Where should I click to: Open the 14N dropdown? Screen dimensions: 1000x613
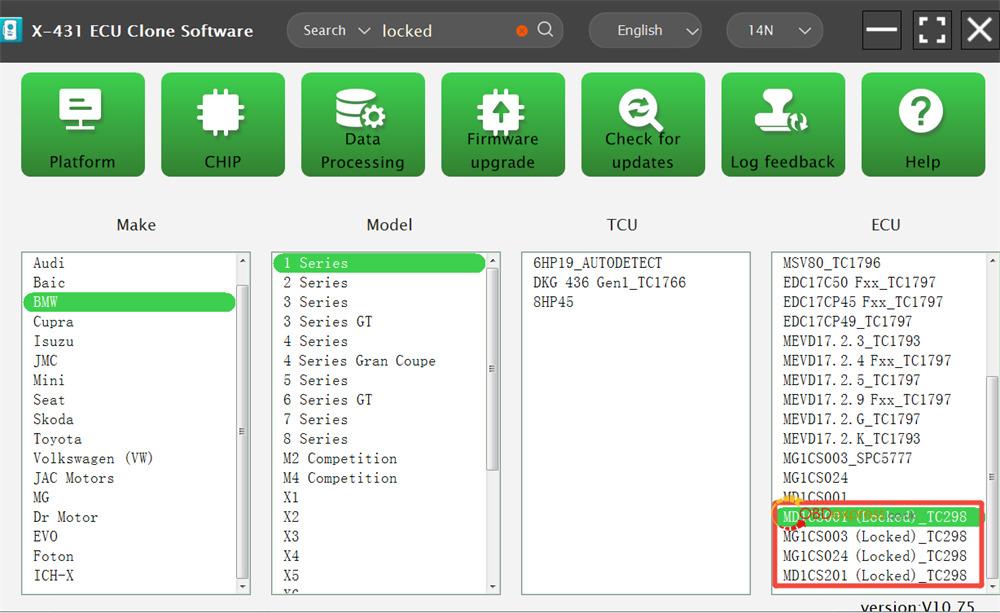pos(775,30)
